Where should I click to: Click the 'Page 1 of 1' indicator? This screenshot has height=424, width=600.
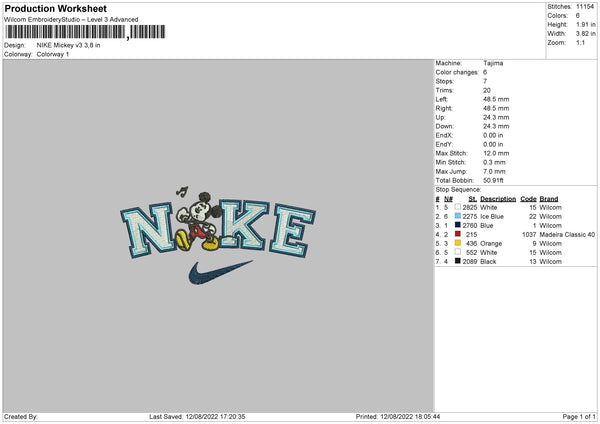point(579,417)
